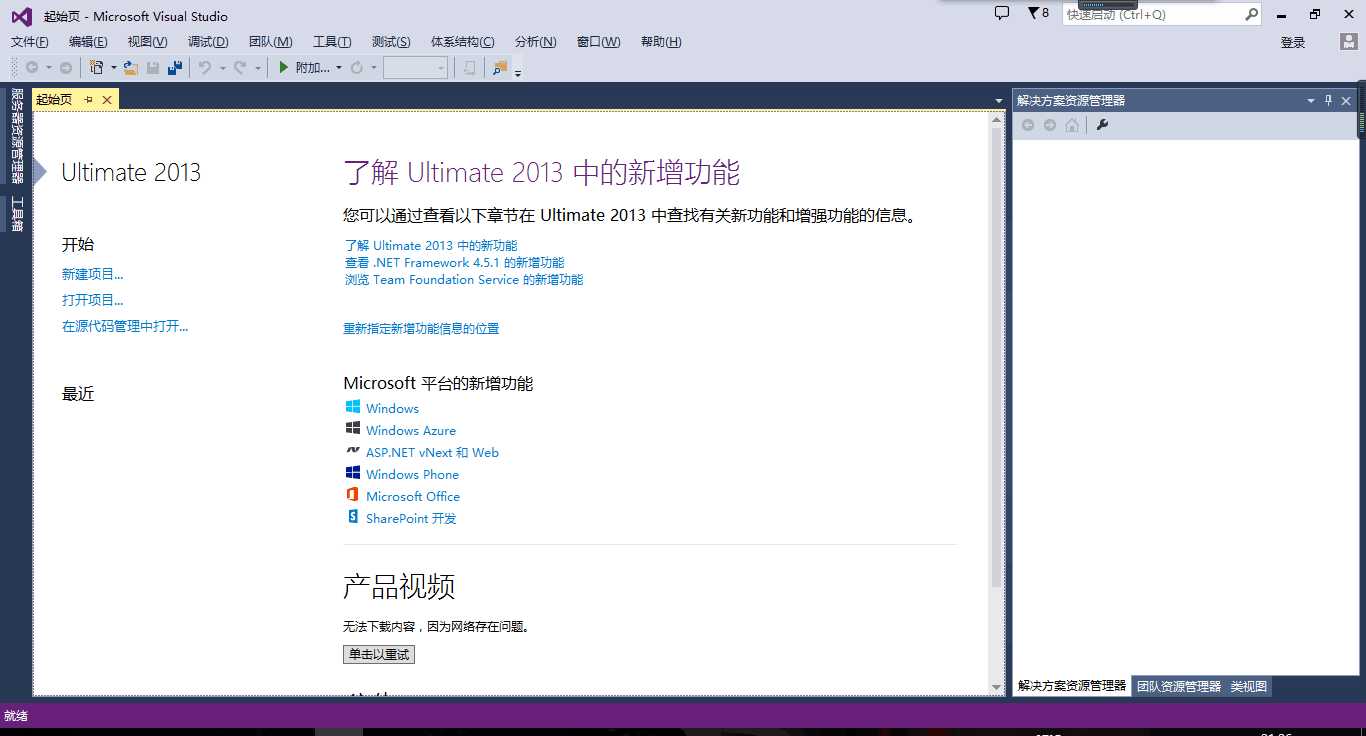This screenshot has height=736, width=1366.
Task: Open the toolbar options overflow arrow
Action: click(518, 72)
